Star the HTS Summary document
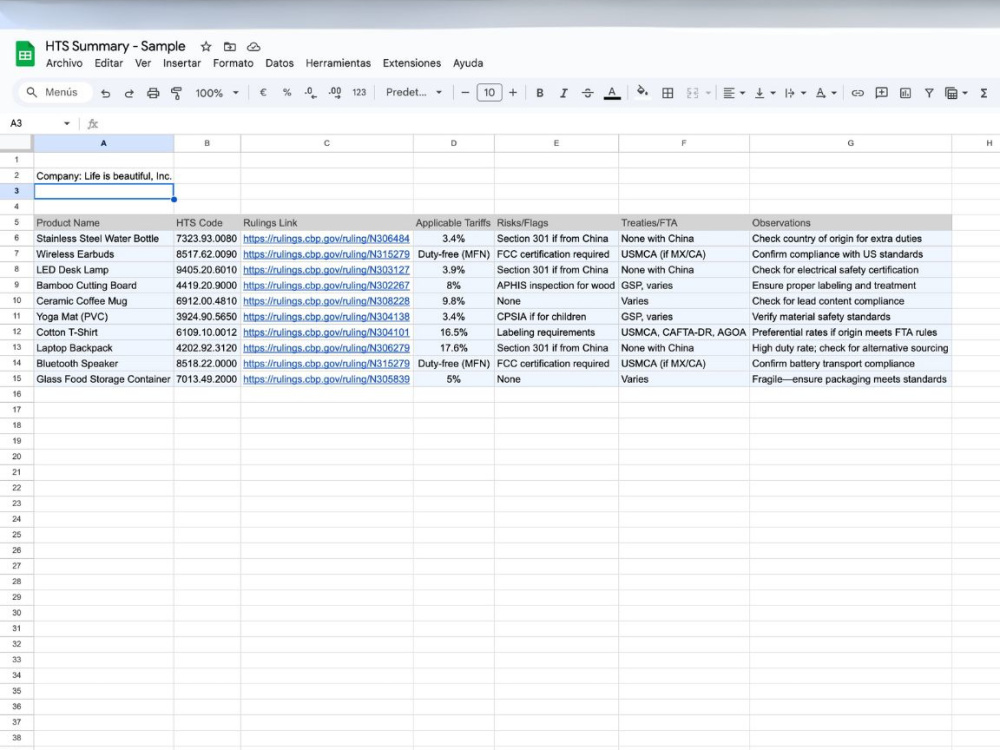Image resolution: width=1000 pixels, height=750 pixels. tap(205, 47)
